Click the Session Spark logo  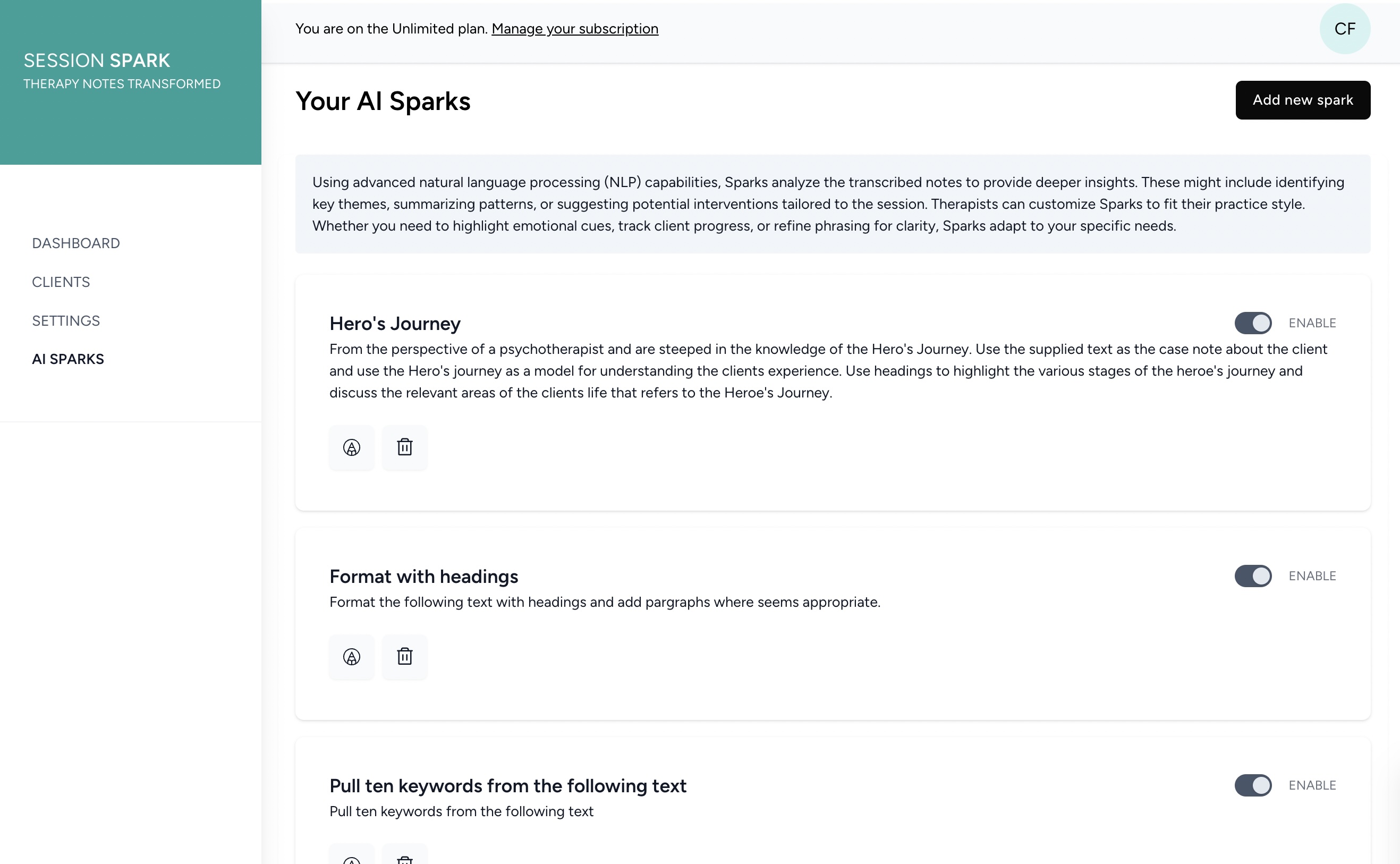(122, 70)
